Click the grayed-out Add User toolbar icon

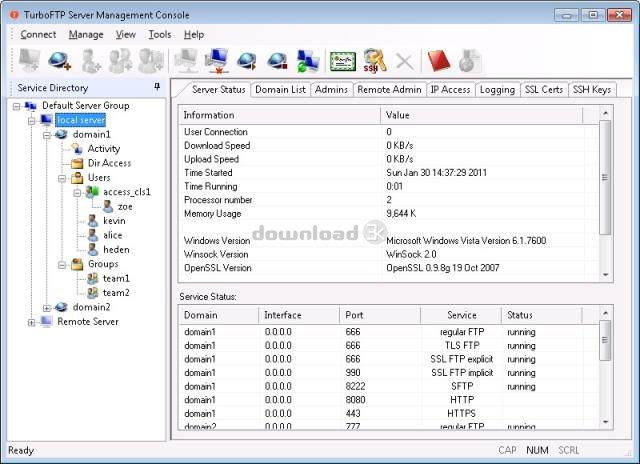90,60
